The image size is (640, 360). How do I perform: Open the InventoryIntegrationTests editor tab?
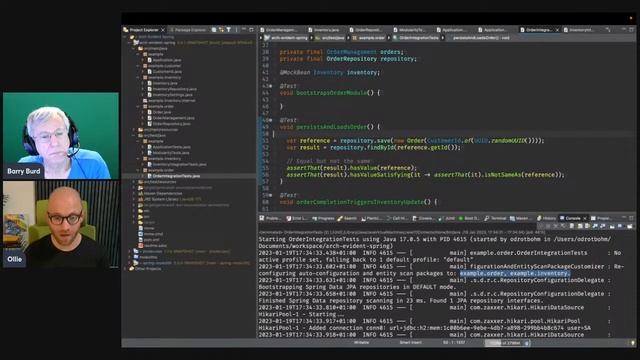click(x=579, y=30)
